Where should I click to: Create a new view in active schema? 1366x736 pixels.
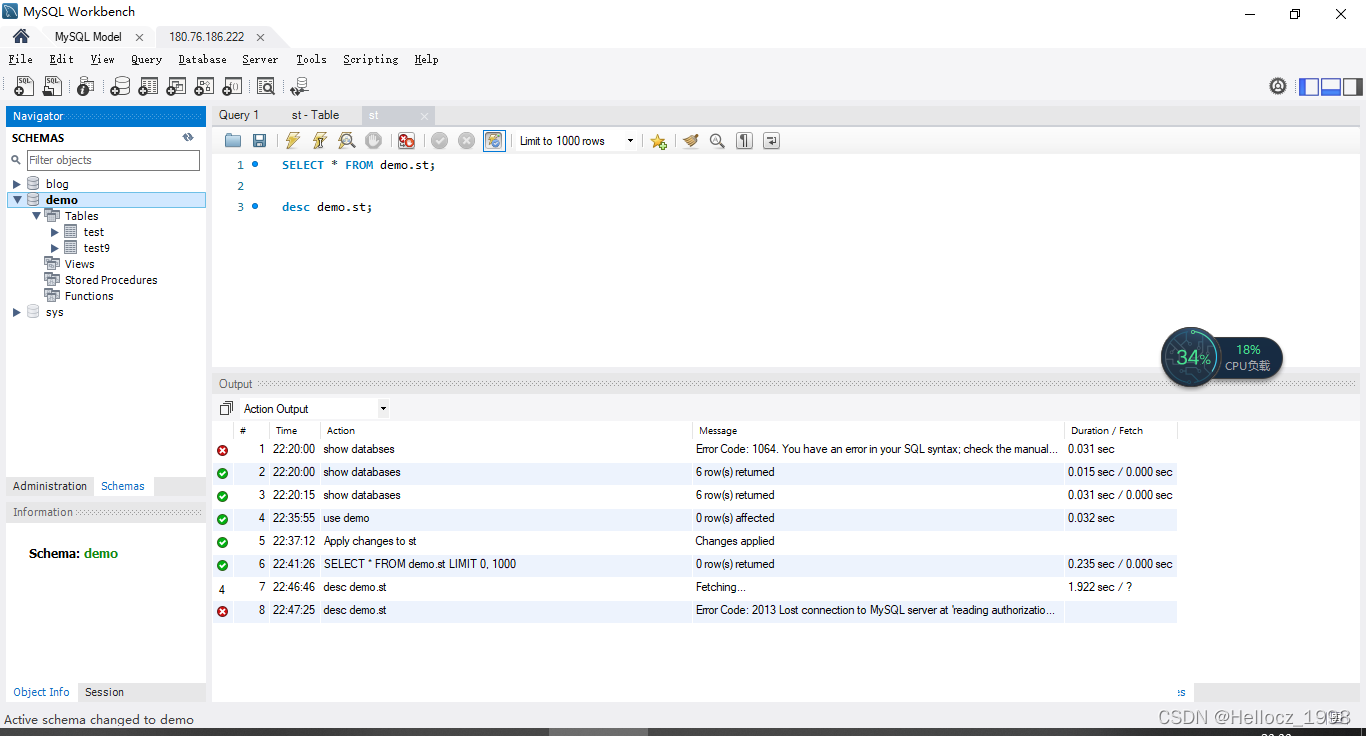pyautogui.click(x=176, y=87)
